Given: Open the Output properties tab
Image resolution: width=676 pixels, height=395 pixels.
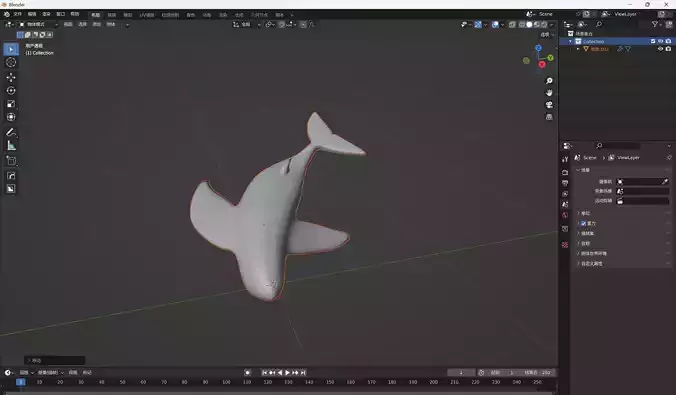Looking at the screenshot, I should (x=565, y=183).
